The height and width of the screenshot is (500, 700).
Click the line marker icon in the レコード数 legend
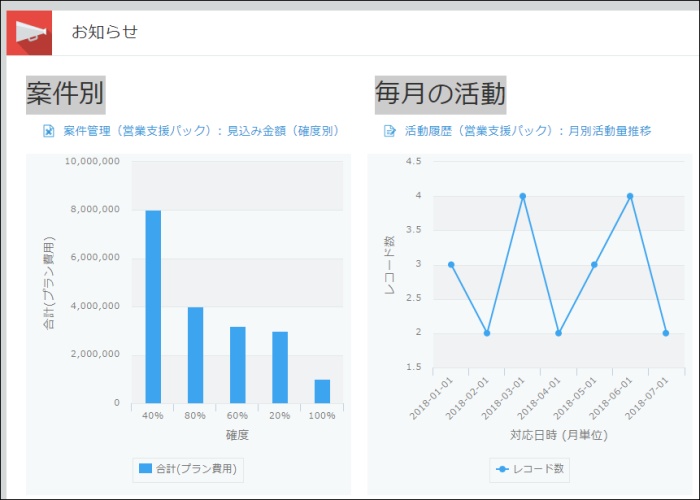point(504,467)
